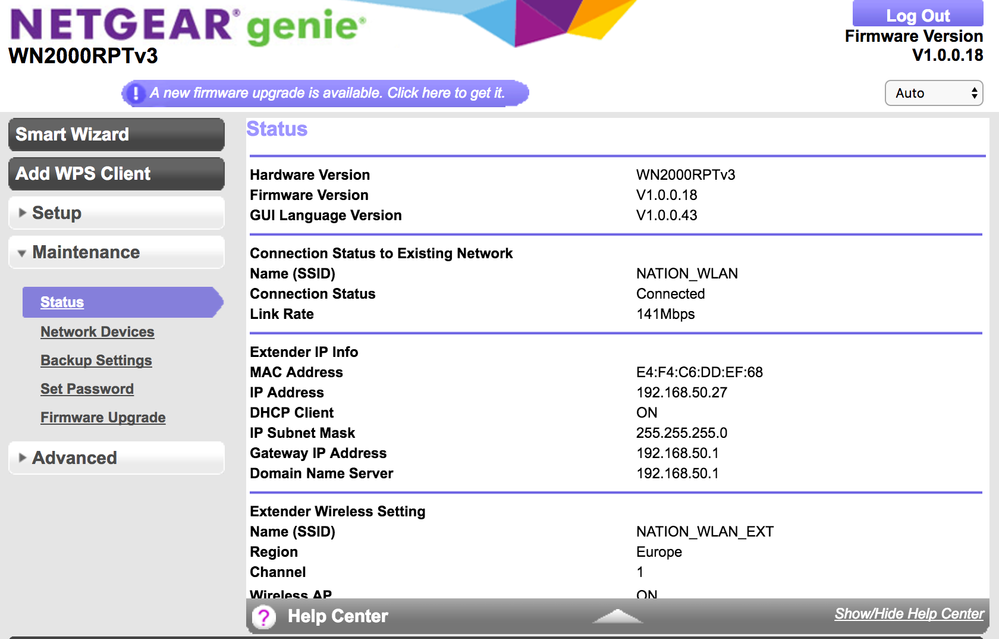Click Show/Hide Help Center link
The height and width of the screenshot is (639, 999).
[909, 614]
